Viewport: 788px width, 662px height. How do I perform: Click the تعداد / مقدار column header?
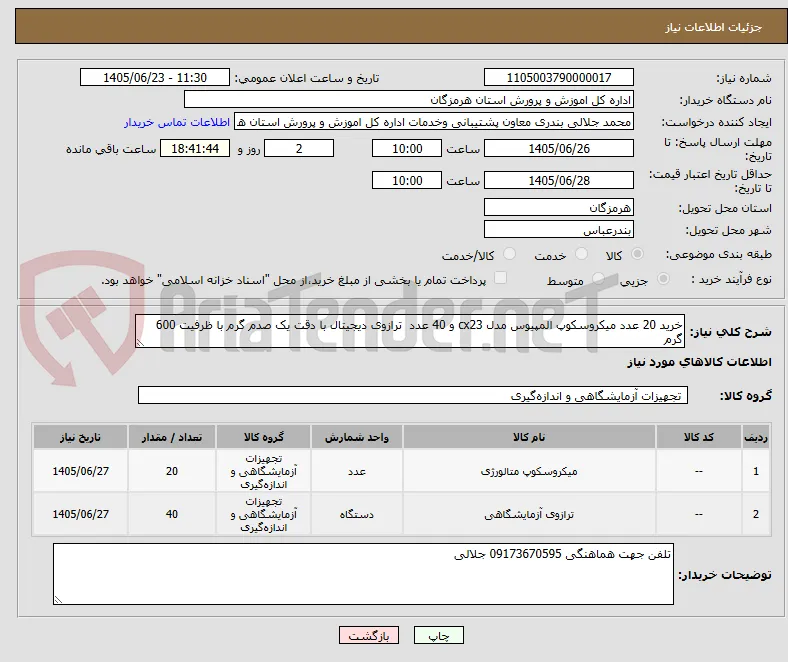(172, 437)
